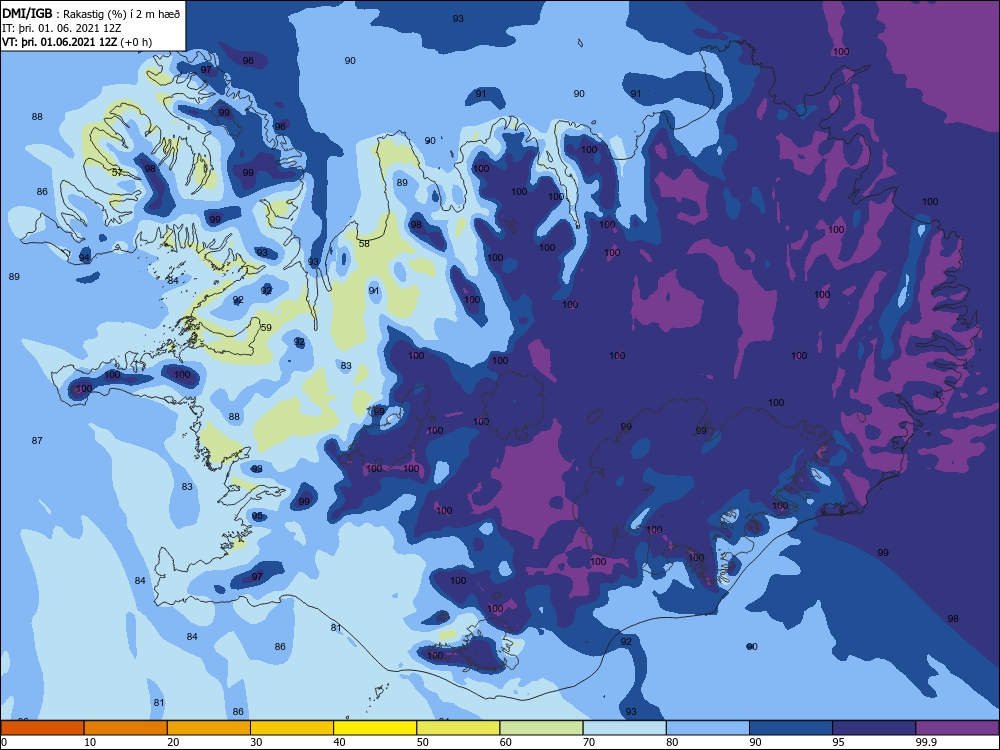The height and width of the screenshot is (750, 1000).
Task: Click the legend tick label '0' on the color scale
Action: point(4,742)
